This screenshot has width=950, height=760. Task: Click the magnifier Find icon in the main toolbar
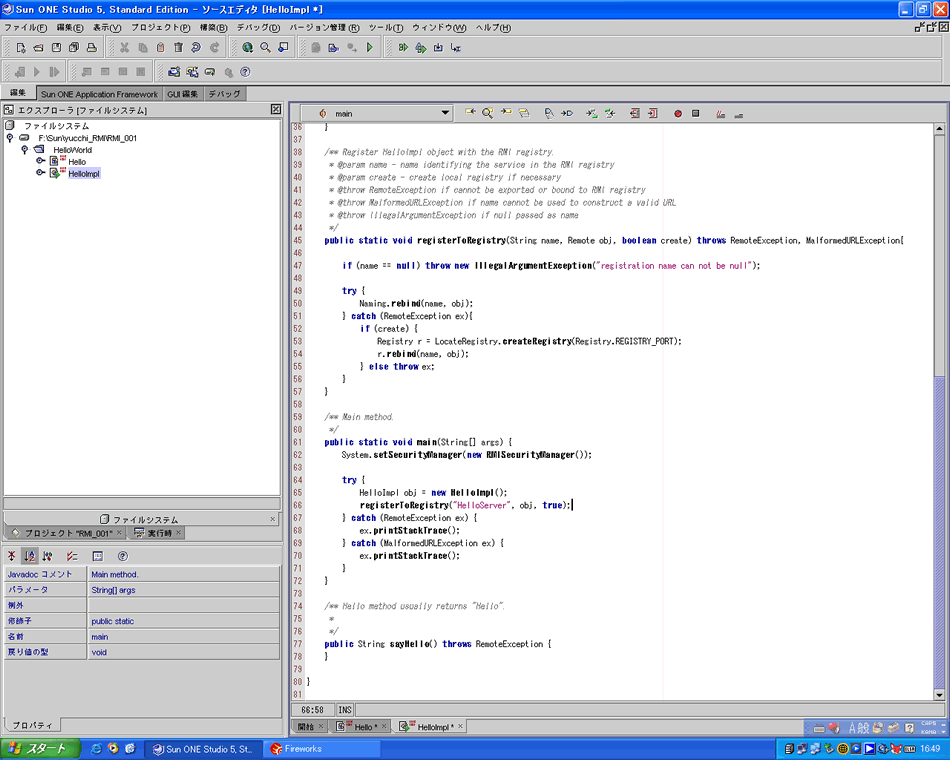point(265,47)
